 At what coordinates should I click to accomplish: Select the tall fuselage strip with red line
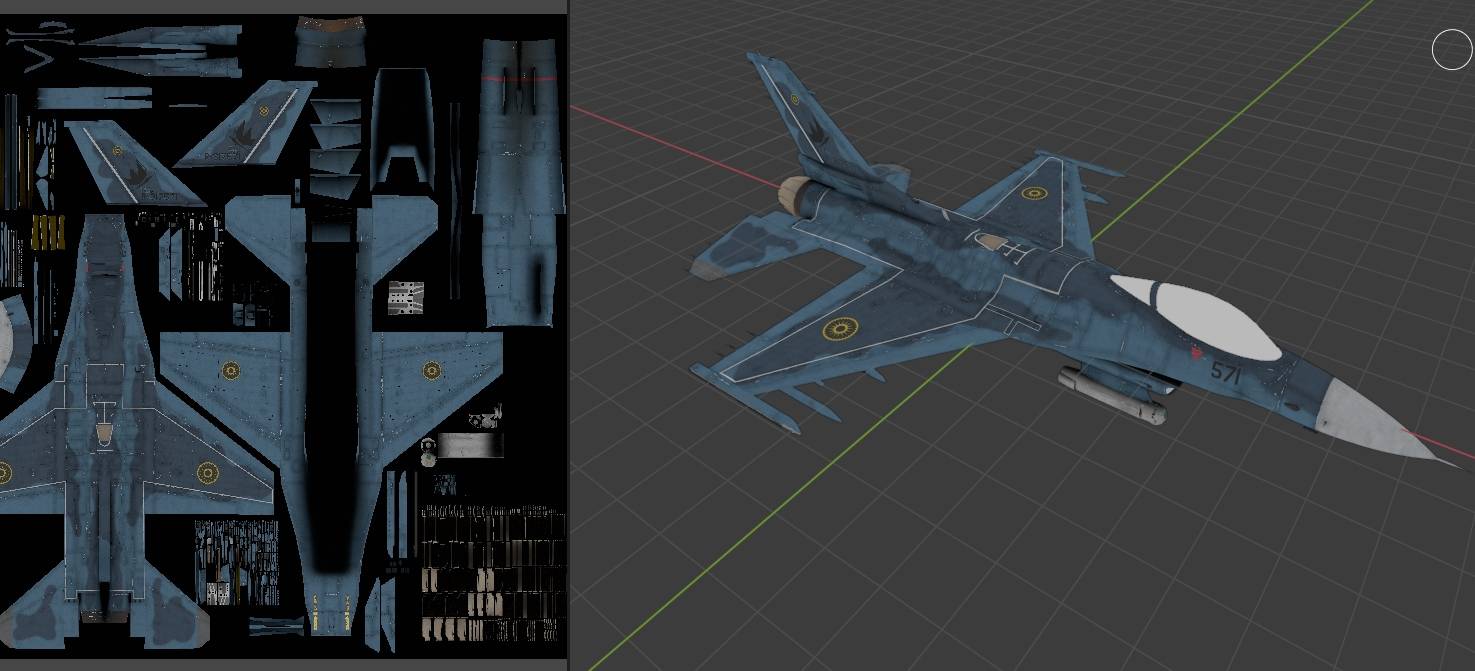[518, 180]
